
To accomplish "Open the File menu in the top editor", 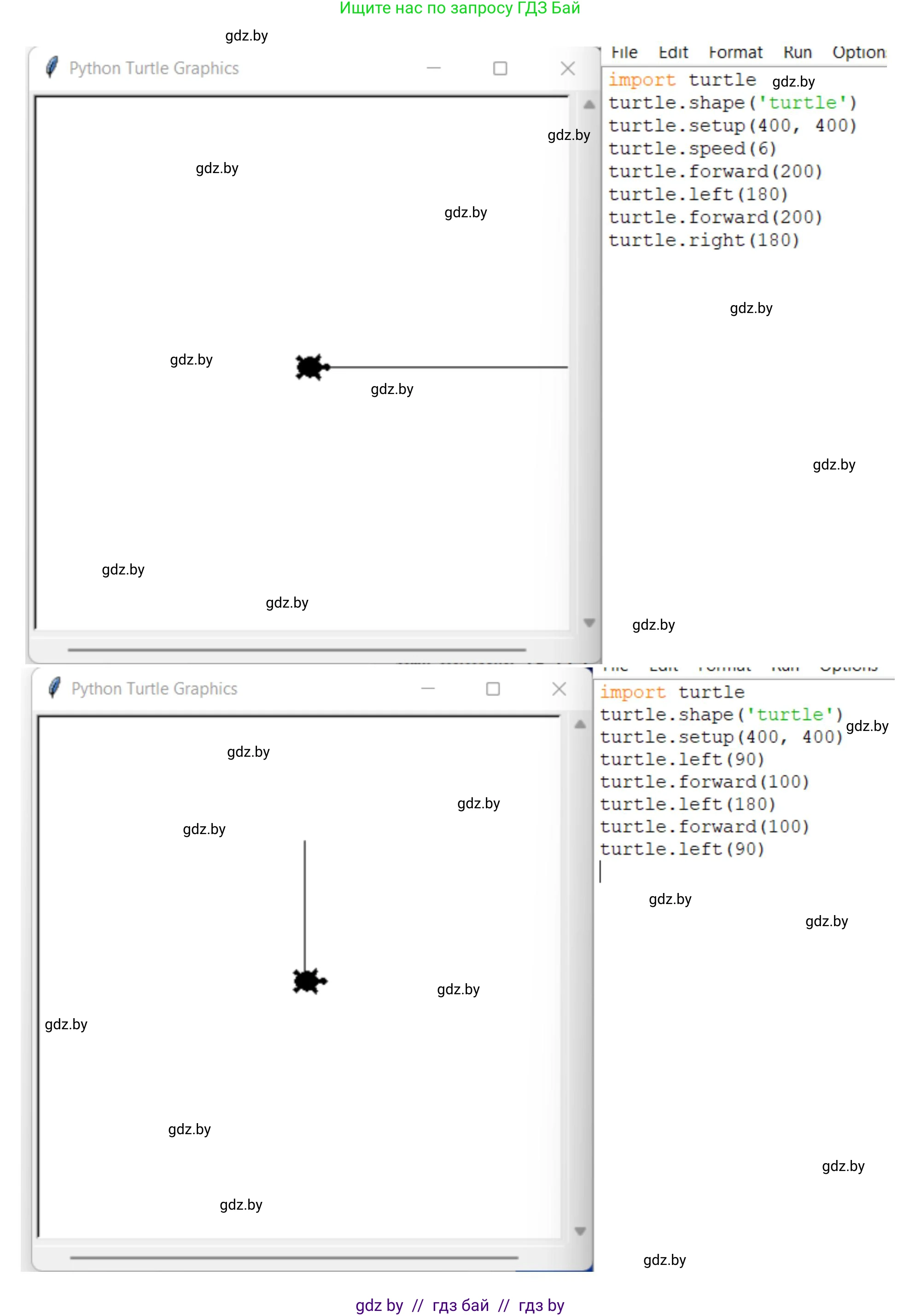I will pos(624,53).
